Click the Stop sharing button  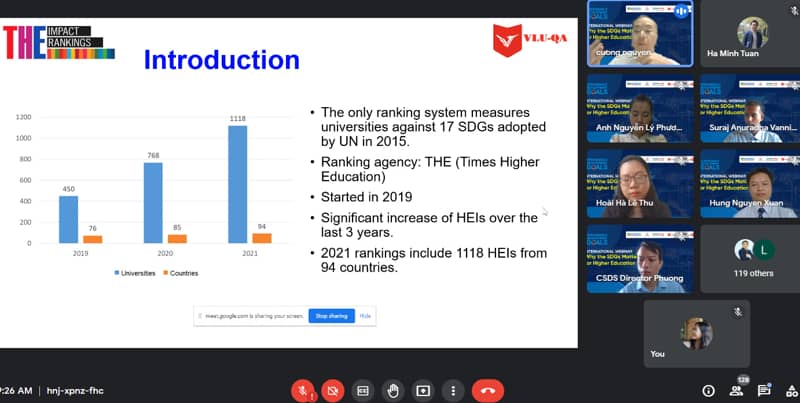pyautogui.click(x=329, y=316)
